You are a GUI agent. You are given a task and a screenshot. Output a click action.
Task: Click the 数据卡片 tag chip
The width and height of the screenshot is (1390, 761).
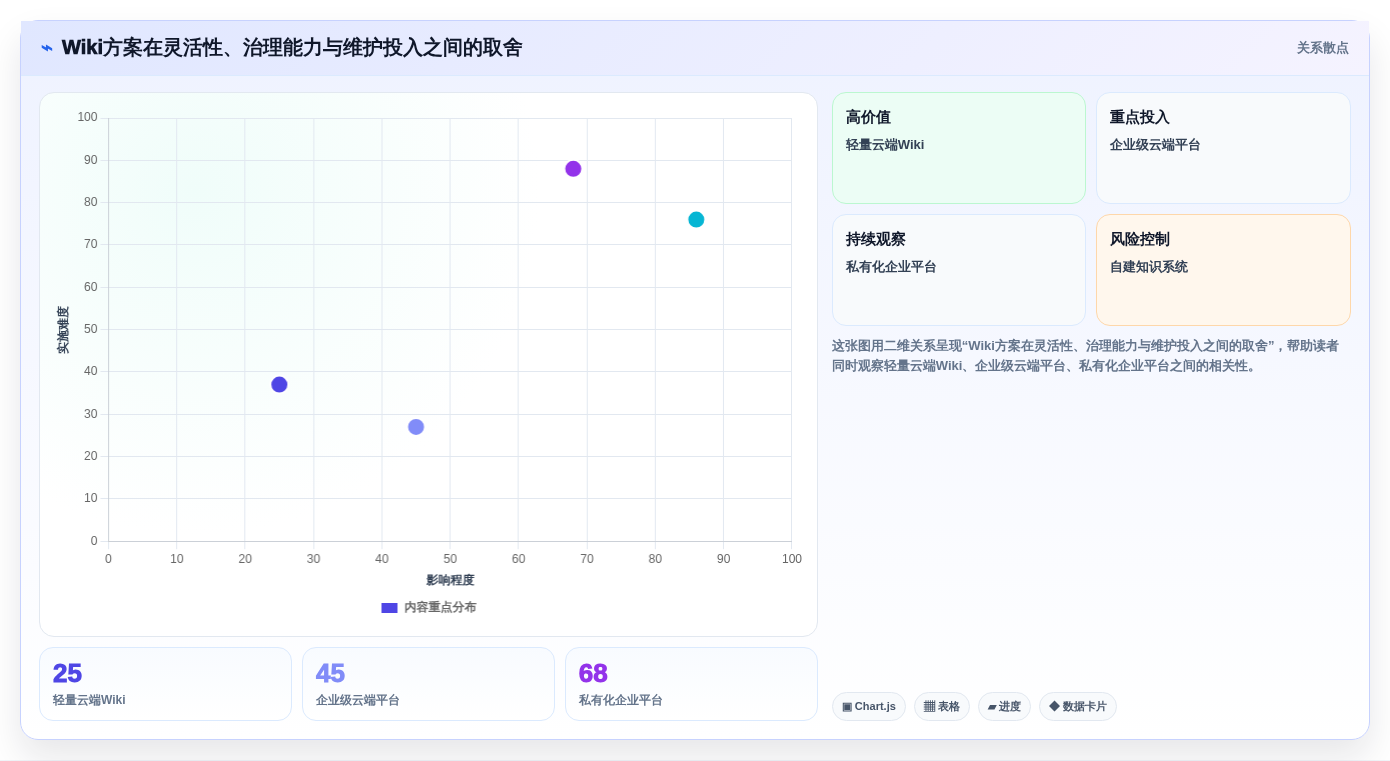point(1078,706)
